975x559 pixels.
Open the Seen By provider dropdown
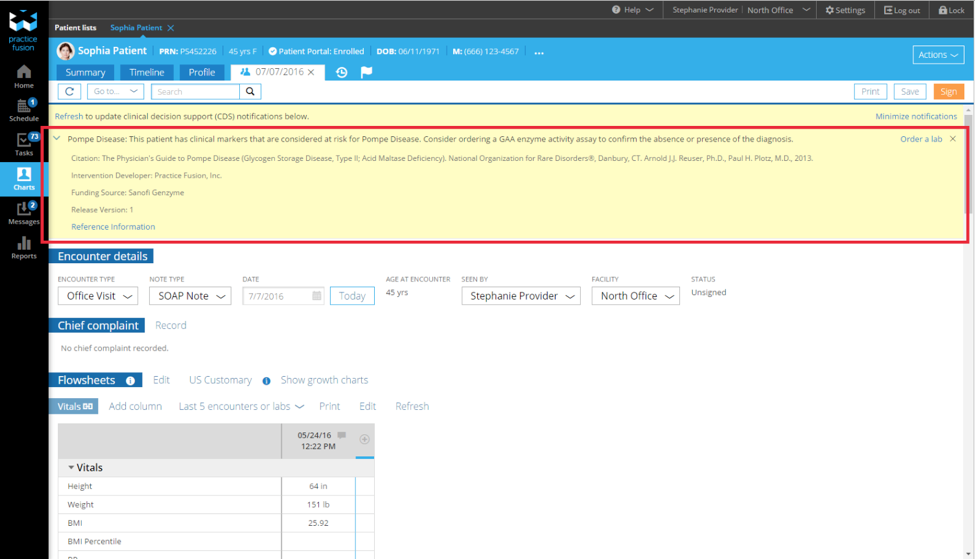[521, 296]
